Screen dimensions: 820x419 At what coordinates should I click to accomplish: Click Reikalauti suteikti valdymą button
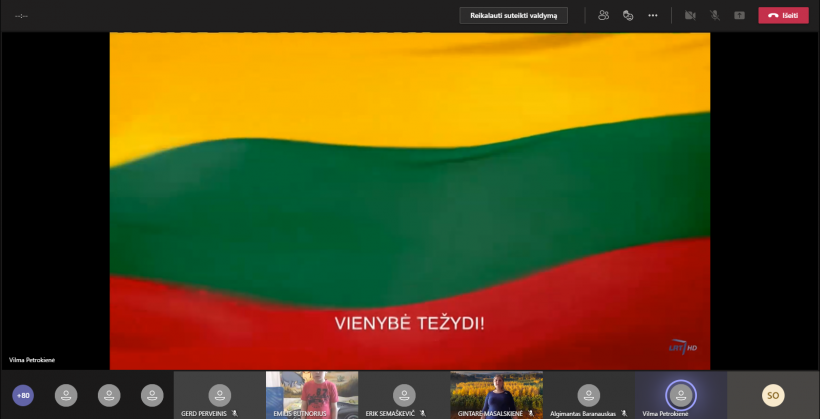[x=514, y=15]
